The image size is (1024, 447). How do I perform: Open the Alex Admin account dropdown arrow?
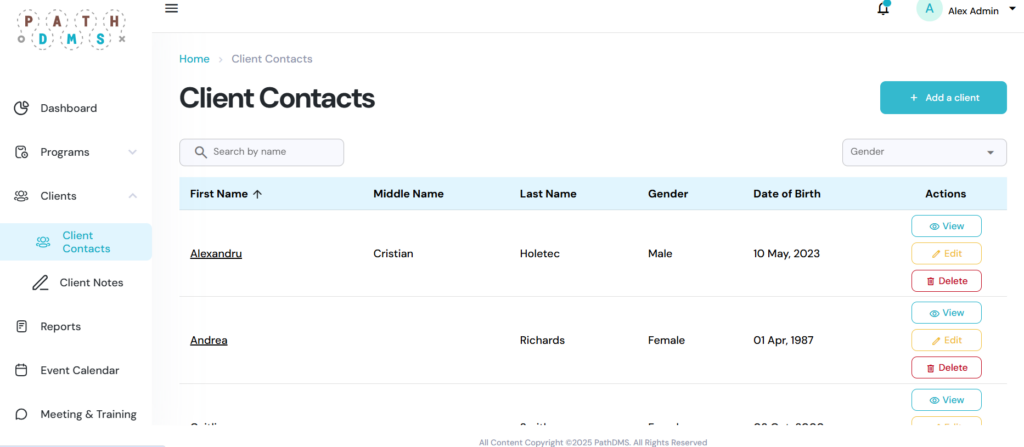1012,9
